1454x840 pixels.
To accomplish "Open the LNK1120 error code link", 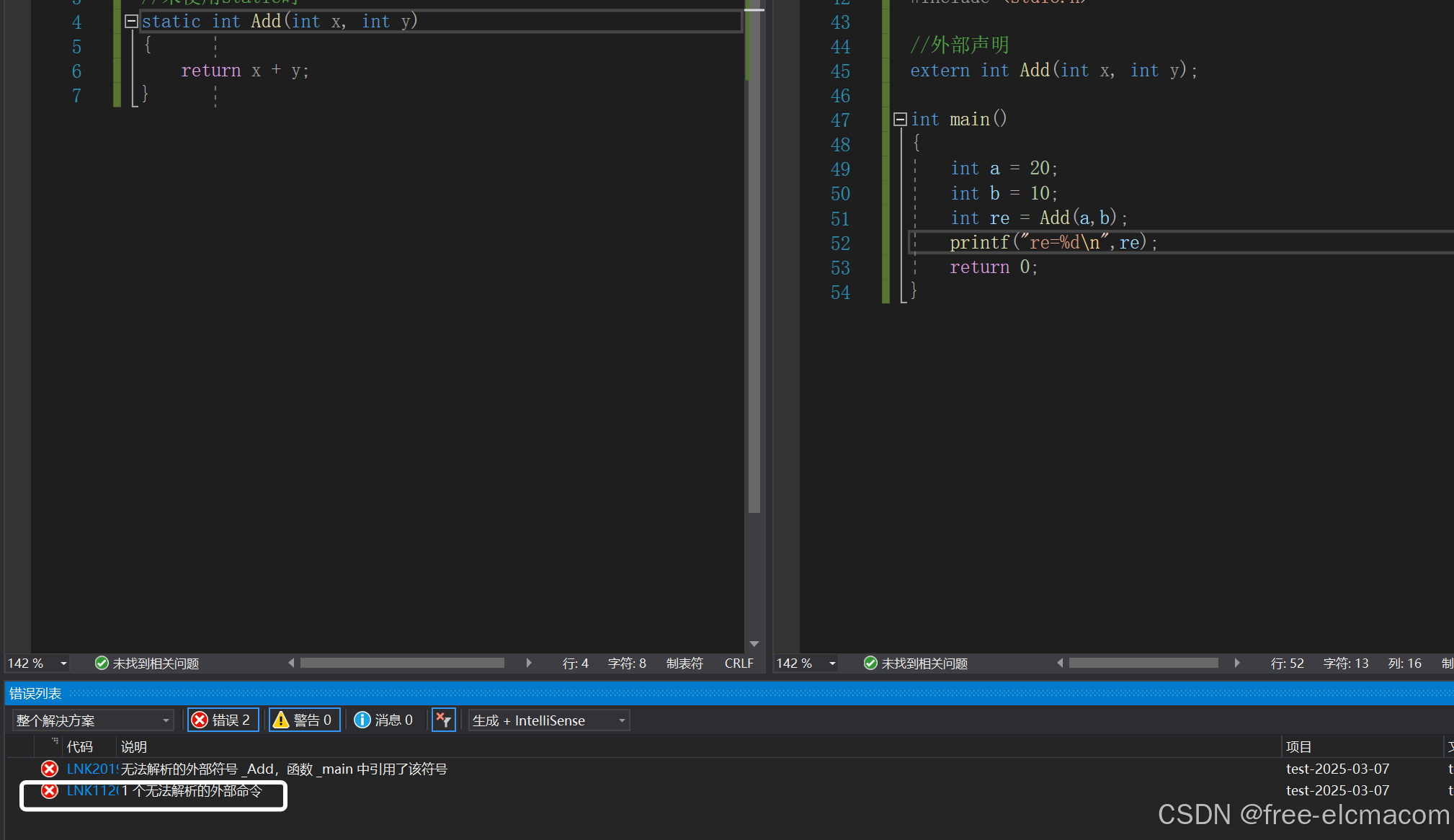I will click(92, 790).
